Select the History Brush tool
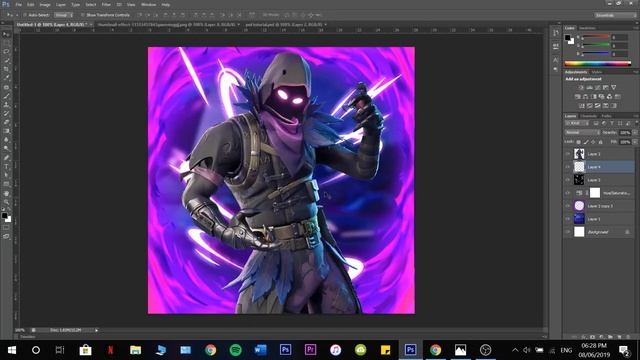The height and width of the screenshot is (360, 640). coord(6,113)
